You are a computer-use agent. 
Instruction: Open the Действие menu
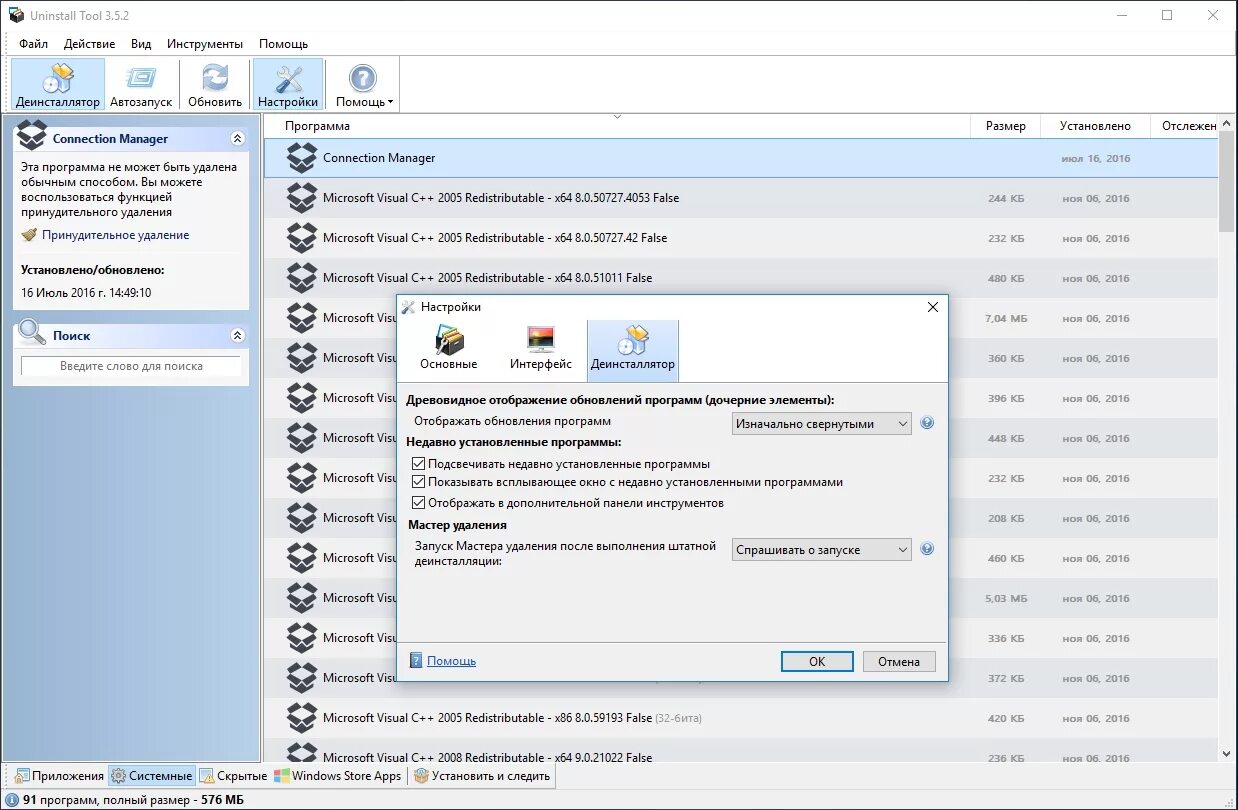(89, 44)
